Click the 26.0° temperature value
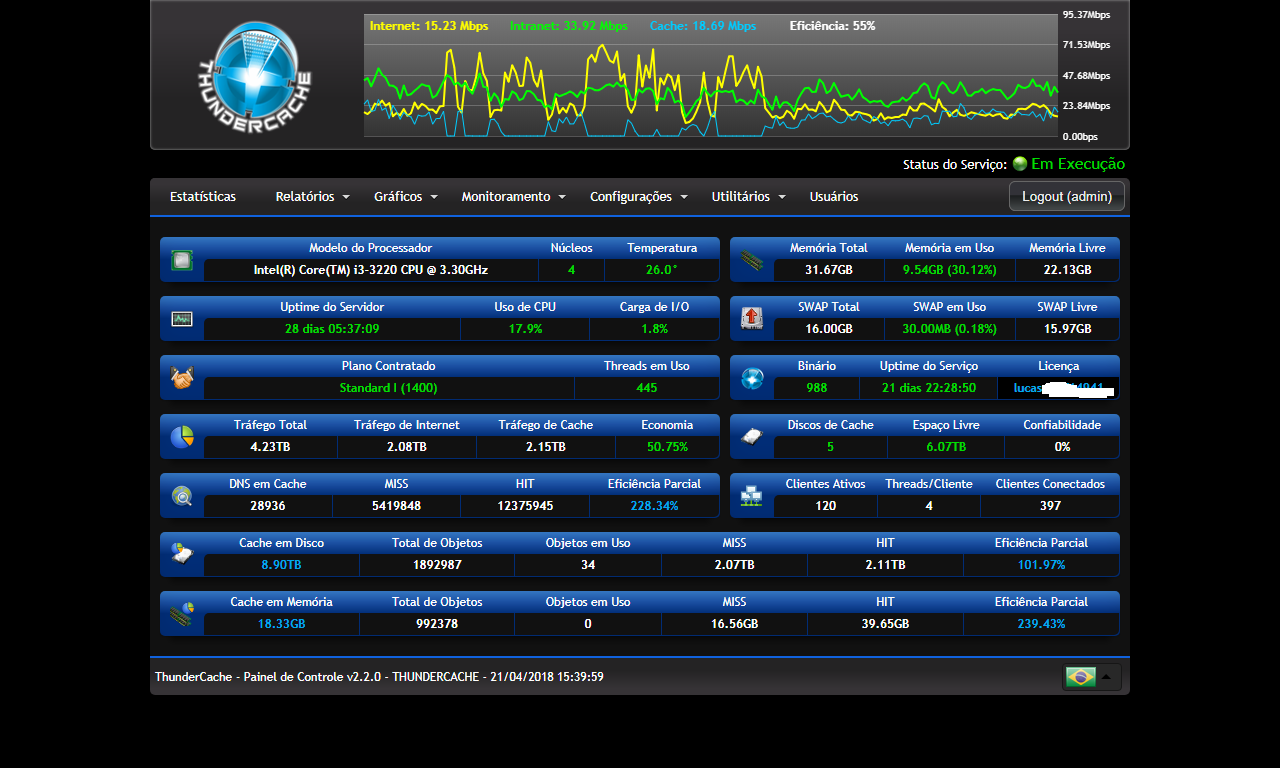The width and height of the screenshot is (1280, 768). click(662, 270)
